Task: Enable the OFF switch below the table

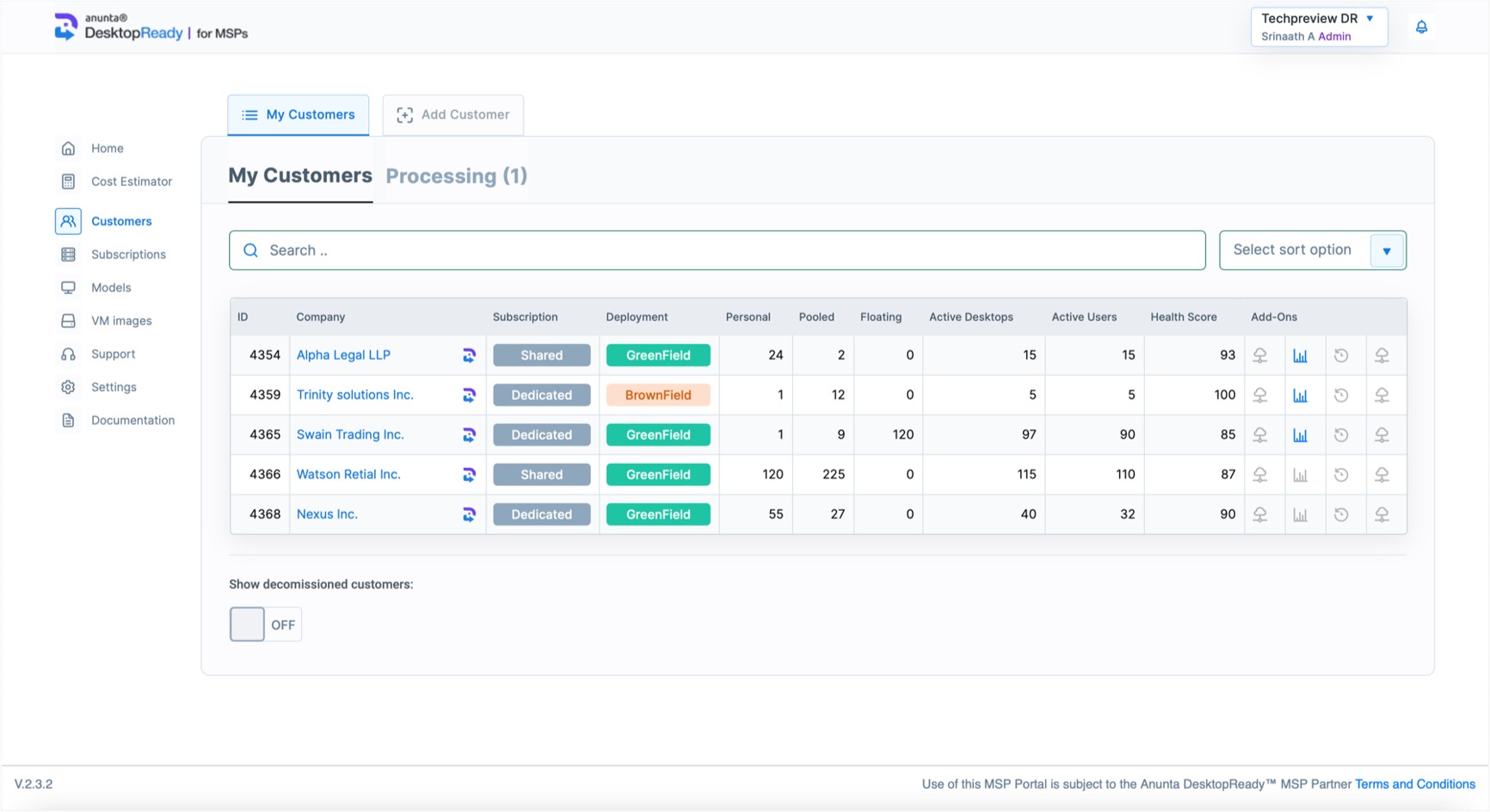Action: 247,624
